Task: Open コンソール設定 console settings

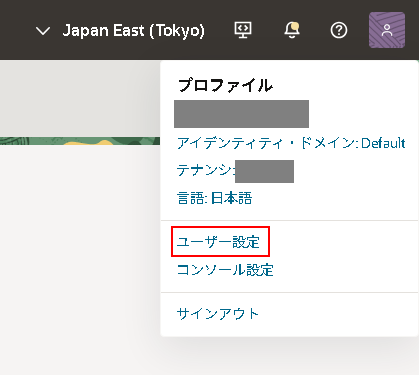Action: [x=225, y=270]
